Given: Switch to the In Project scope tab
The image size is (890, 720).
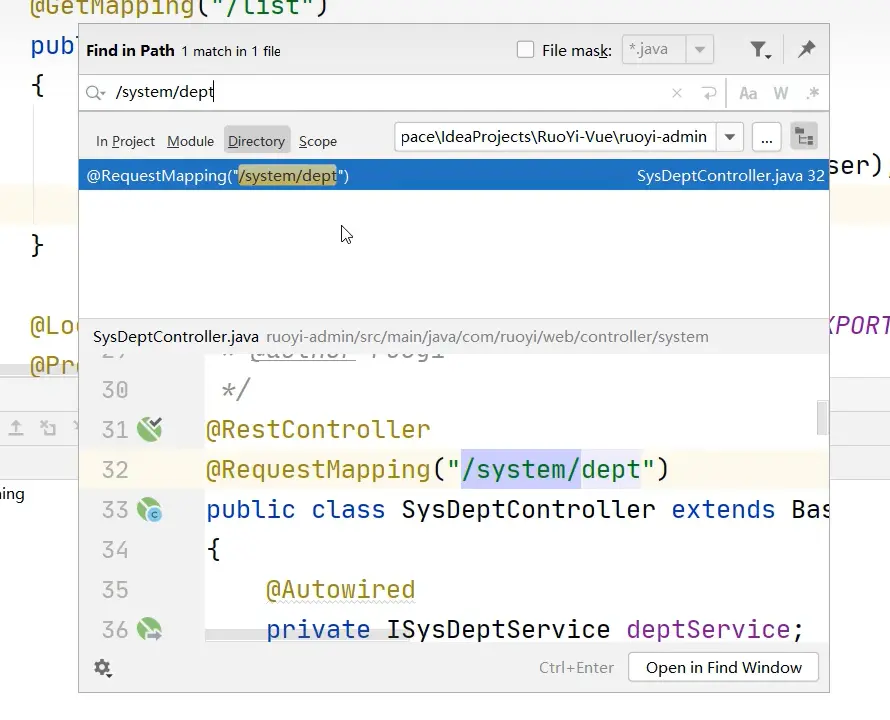Looking at the screenshot, I should [125, 141].
